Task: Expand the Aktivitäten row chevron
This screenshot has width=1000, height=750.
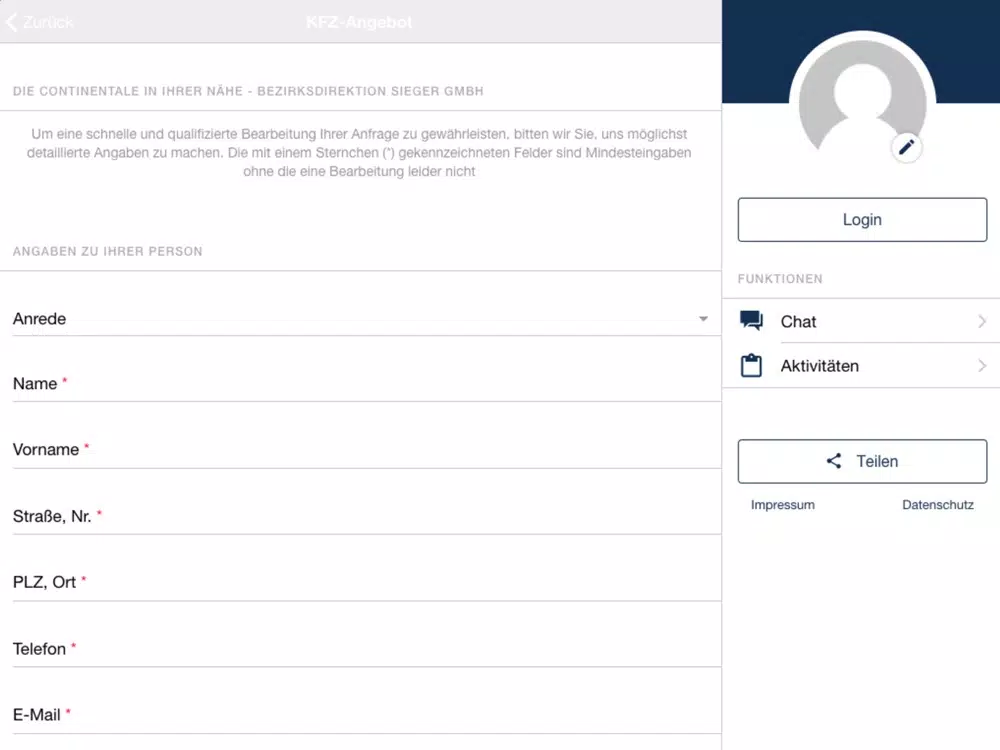Action: point(982,366)
